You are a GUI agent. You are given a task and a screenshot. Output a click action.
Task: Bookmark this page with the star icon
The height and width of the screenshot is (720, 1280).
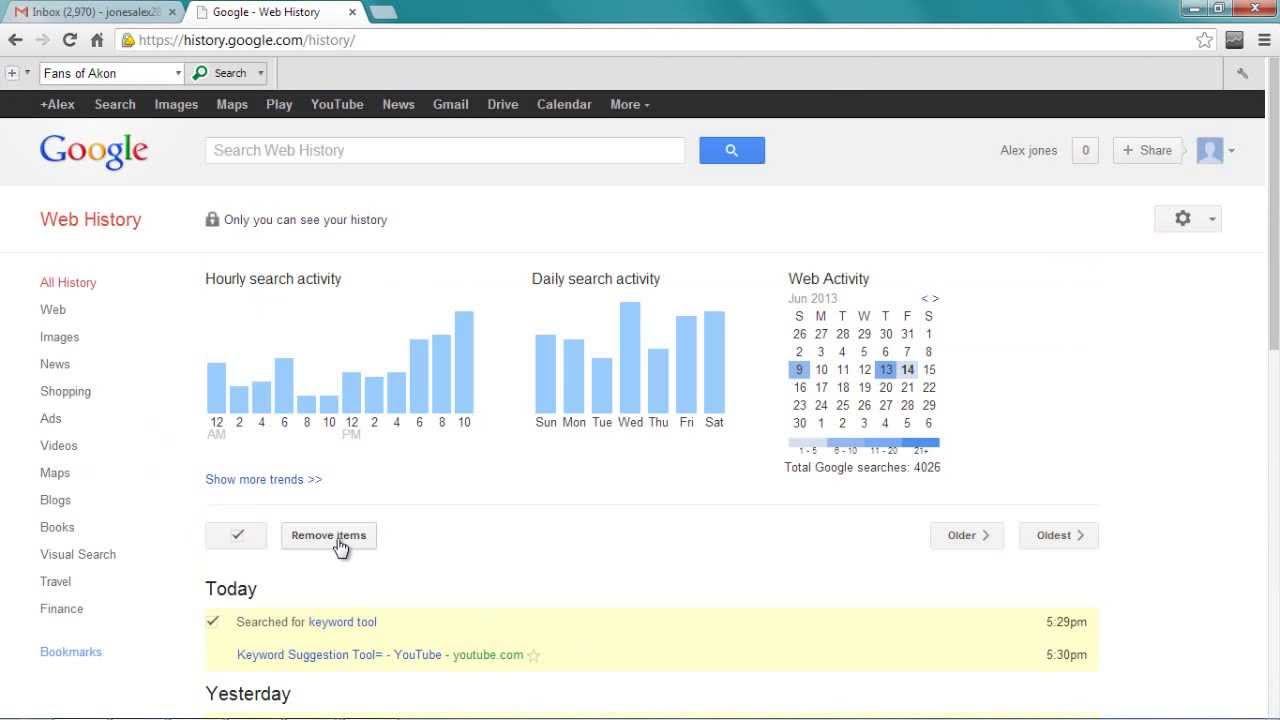click(x=1204, y=40)
